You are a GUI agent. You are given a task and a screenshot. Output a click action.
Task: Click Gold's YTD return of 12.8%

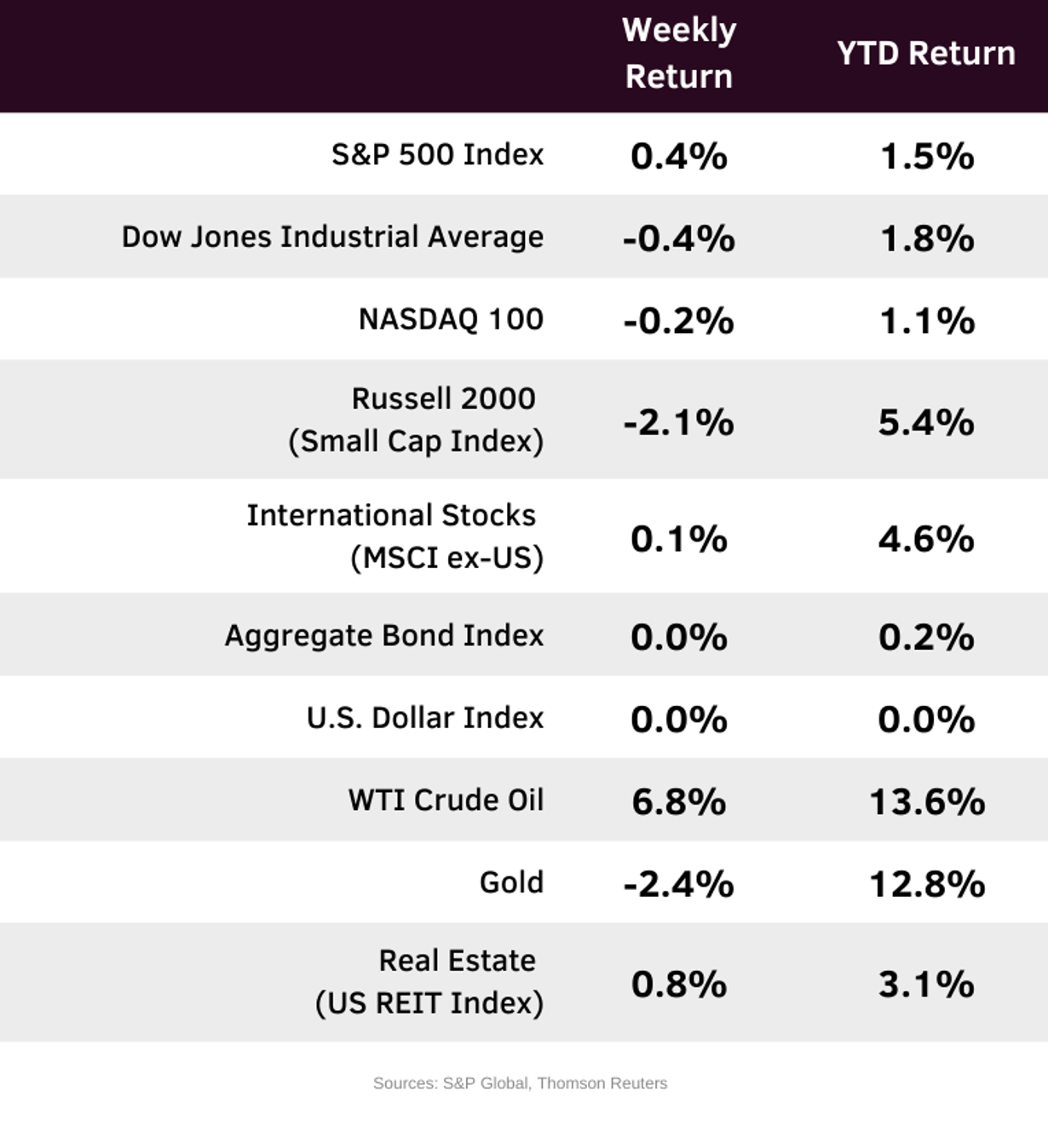point(926,885)
